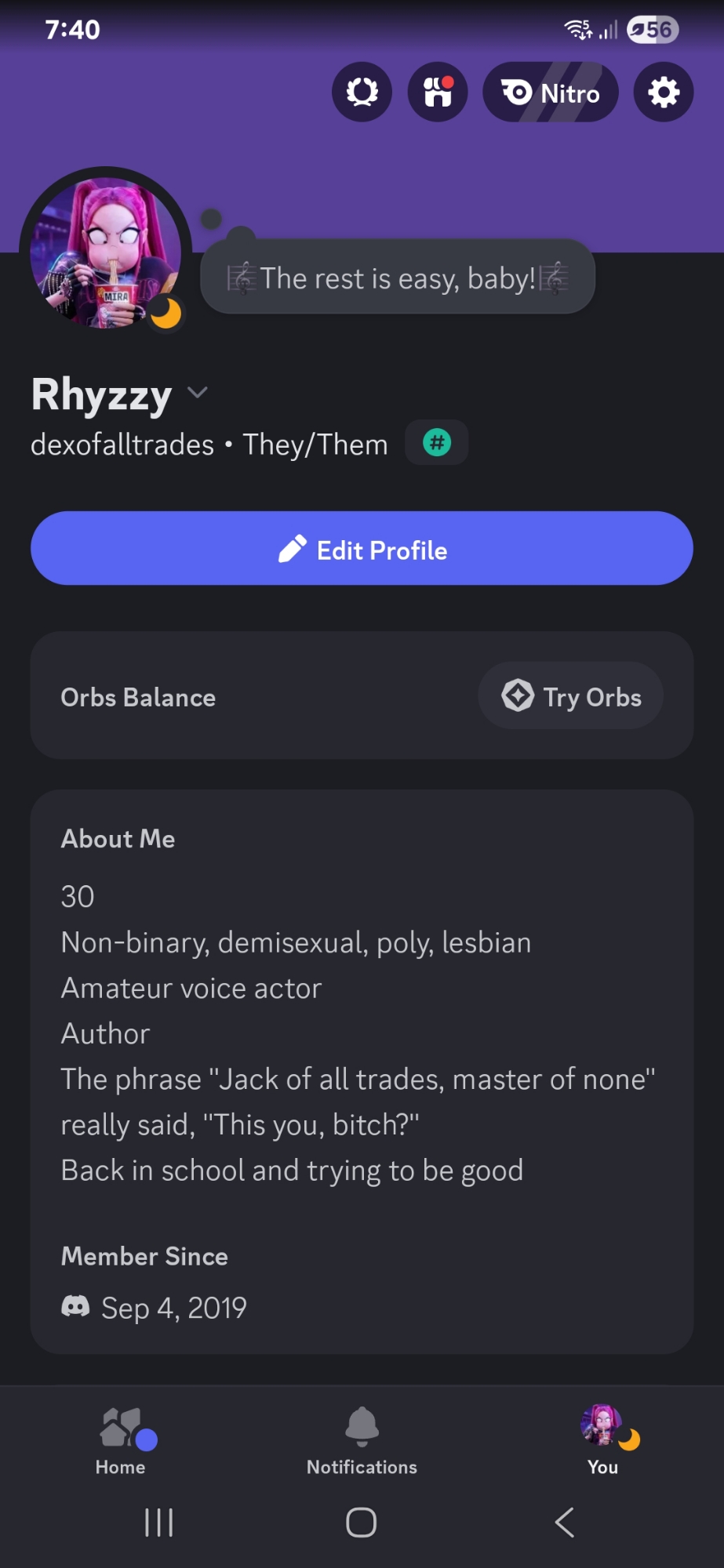Screen dimensions: 724x1568
Task: Expand the chevron next to Rhyzzy
Action: (x=198, y=392)
